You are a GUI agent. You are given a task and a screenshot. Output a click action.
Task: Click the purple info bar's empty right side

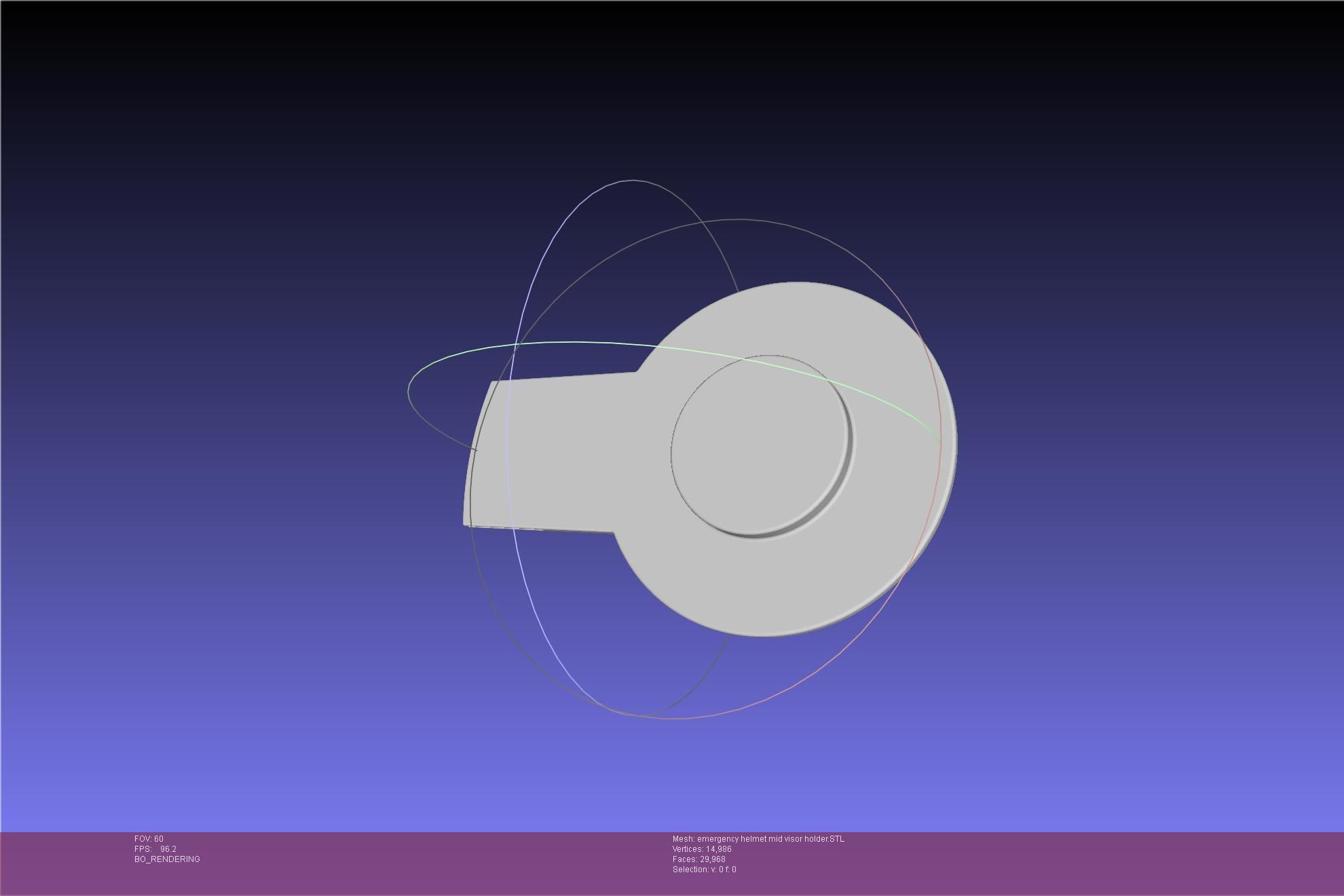click(1120, 862)
